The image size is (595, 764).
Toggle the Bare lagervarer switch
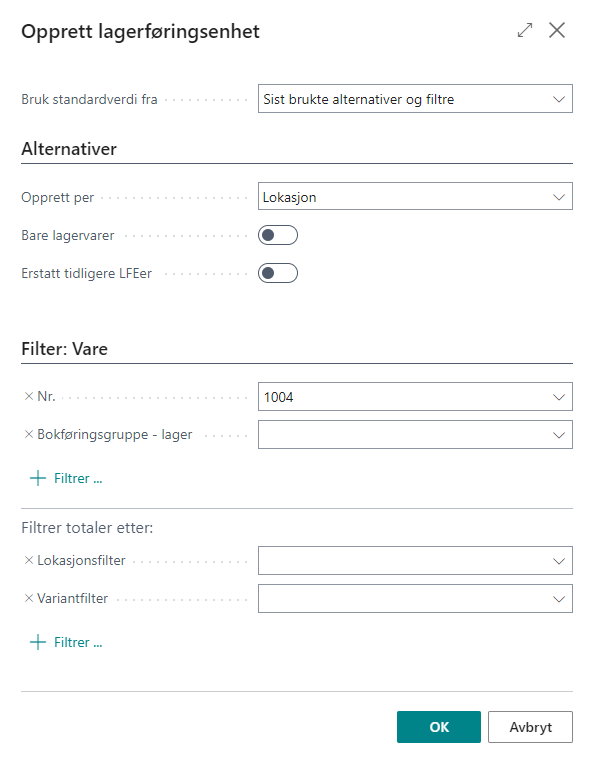278,235
